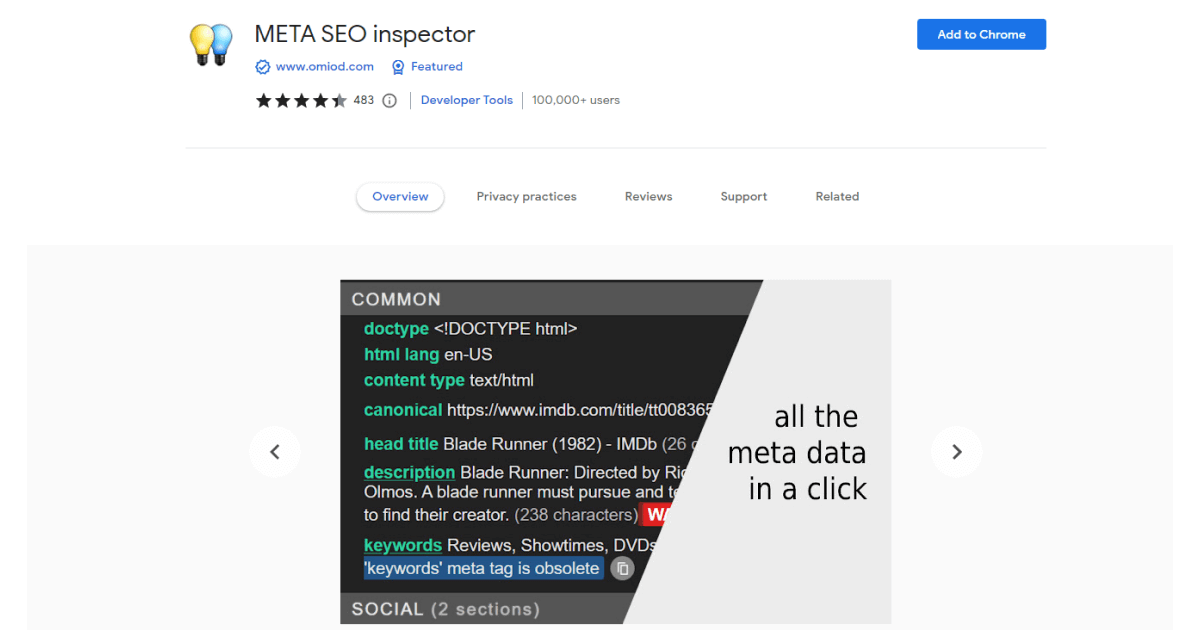Click the copy icon beside keywords obsolete warning
This screenshot has height=630, width=1200.
point(622,568)
